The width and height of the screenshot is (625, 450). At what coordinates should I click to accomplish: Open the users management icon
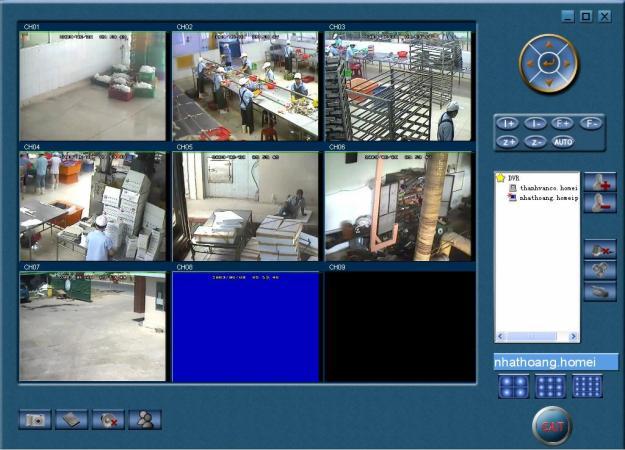(145, 419)
